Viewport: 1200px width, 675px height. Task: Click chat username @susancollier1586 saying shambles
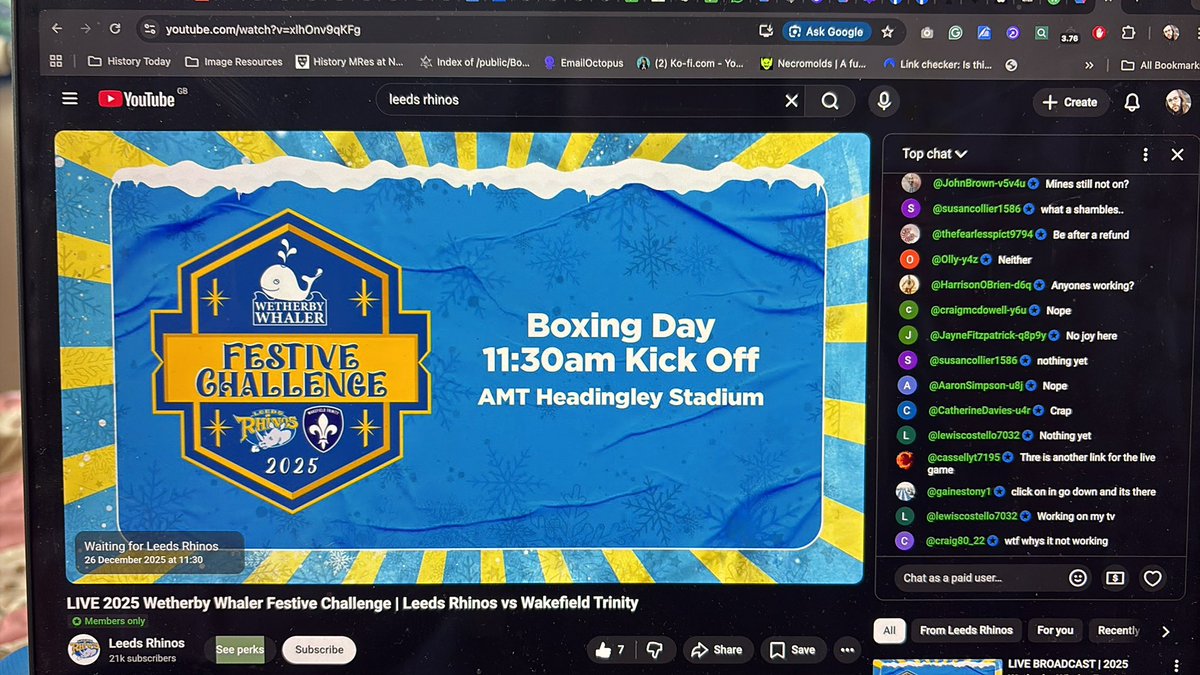[976, 209]
